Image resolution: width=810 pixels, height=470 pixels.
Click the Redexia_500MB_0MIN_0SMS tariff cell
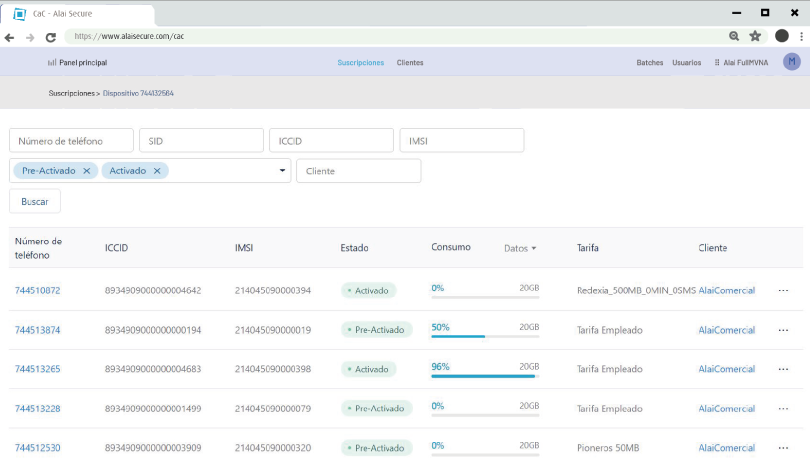tap(636, 290)
